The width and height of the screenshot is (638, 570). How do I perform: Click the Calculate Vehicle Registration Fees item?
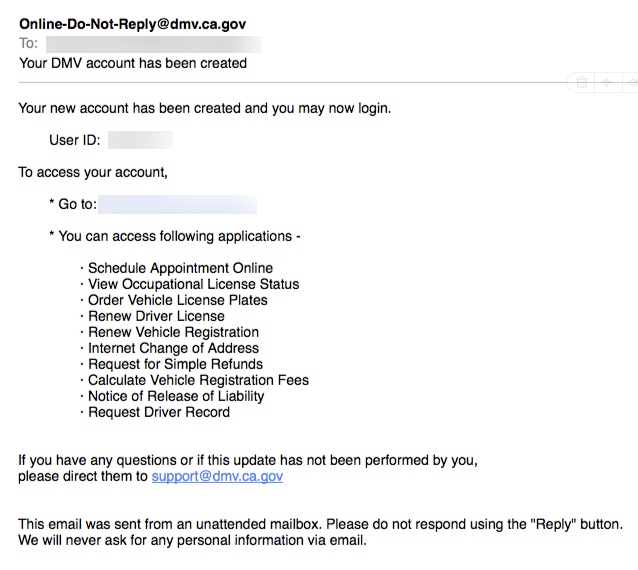198,380
